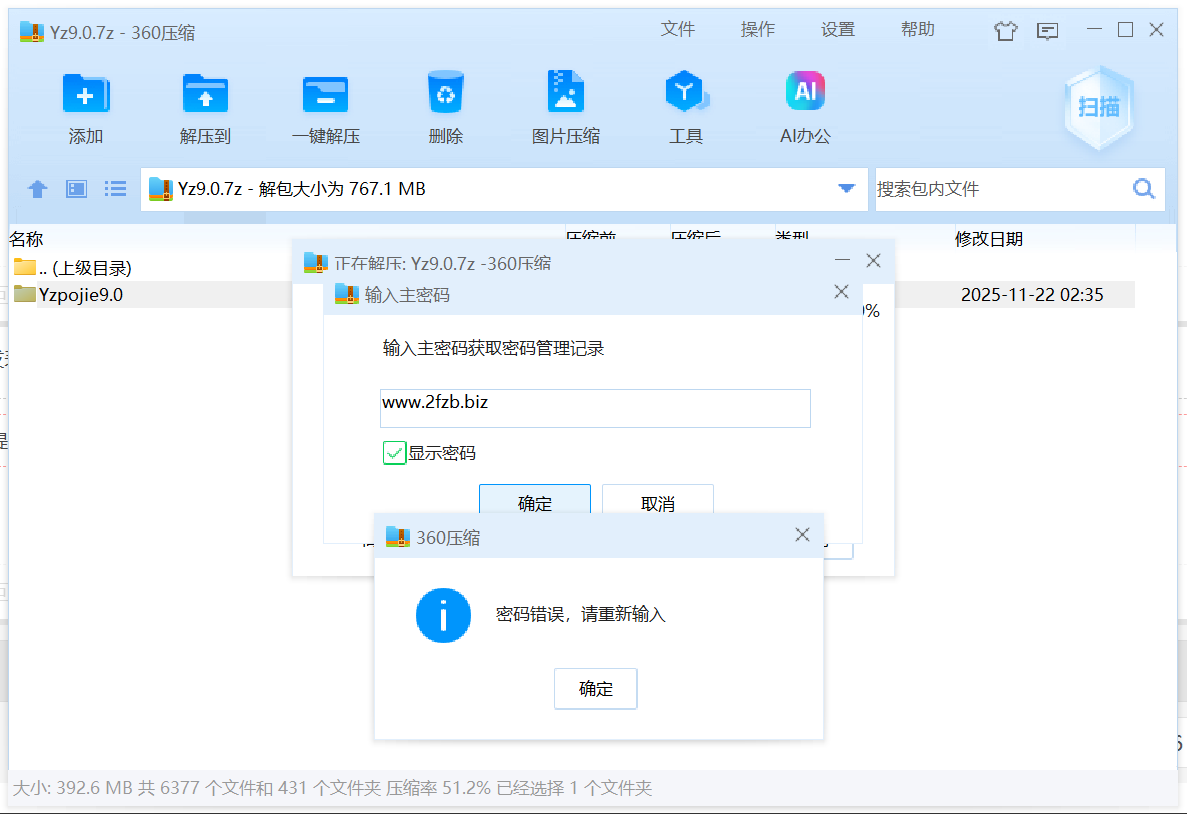Image resolution: width=1187 pixels, height=815 pixels.
Task: Open the 文件 menu
Action: (x=678, y=30)
